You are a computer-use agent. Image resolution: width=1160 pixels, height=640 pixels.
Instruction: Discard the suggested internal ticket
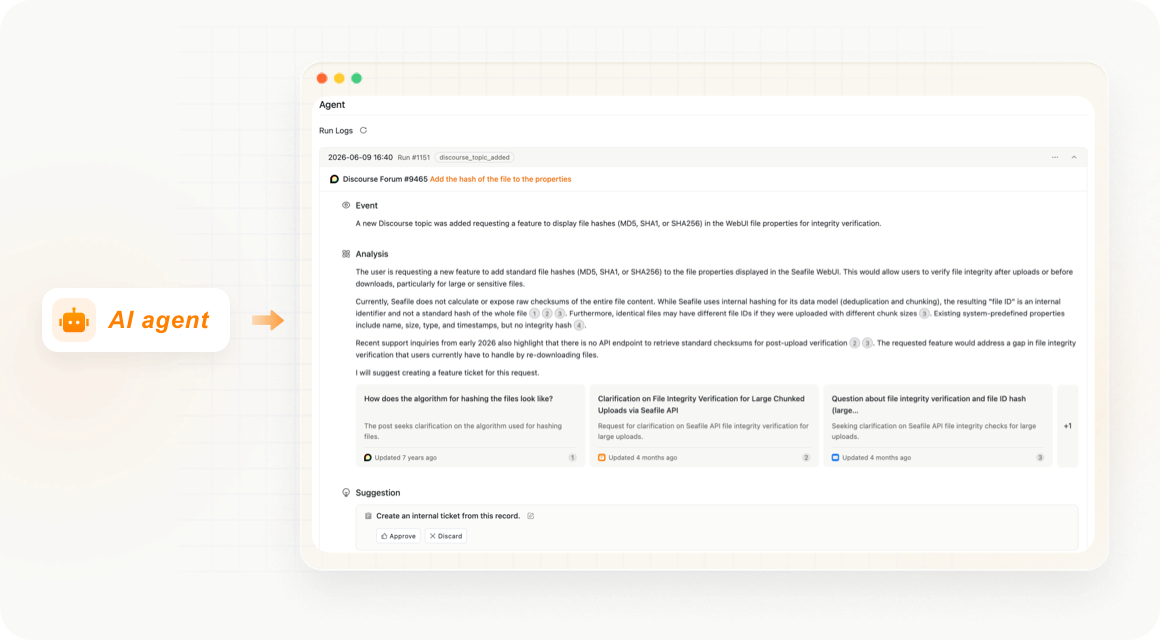445,536
